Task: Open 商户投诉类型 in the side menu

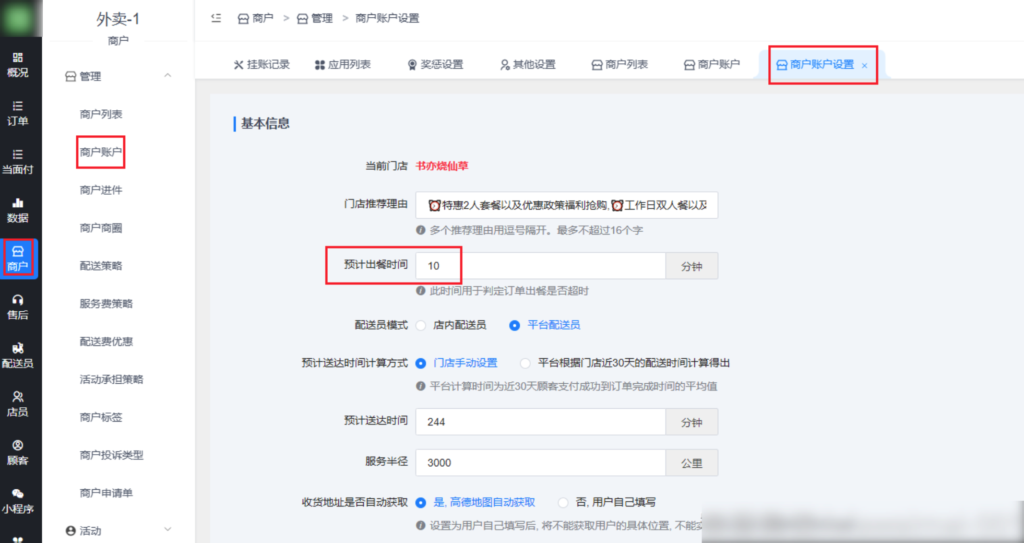Action: (112, 455)
